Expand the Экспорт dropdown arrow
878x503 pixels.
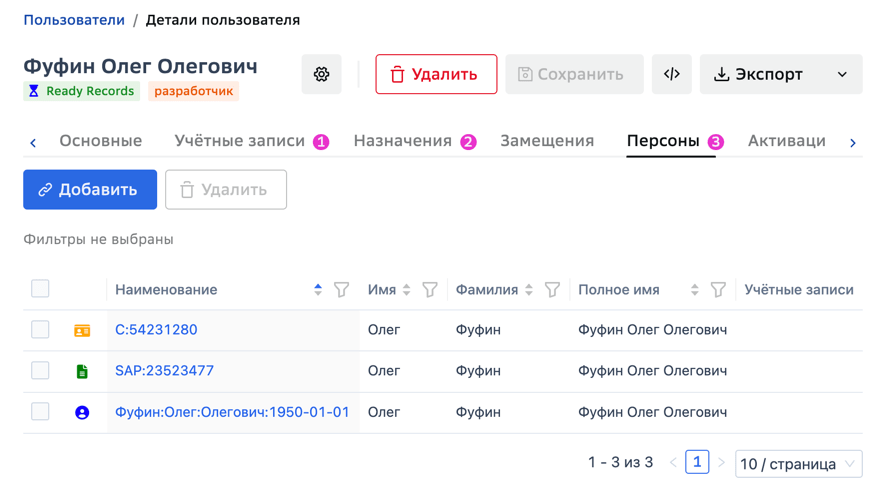(x=842, y=74)
